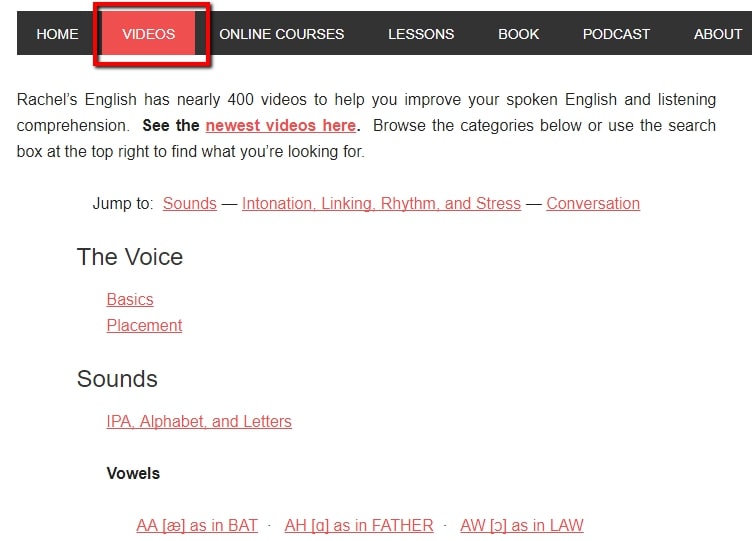Open the Placement link
This screenshot has width=752, height=541.
(144, 325)
